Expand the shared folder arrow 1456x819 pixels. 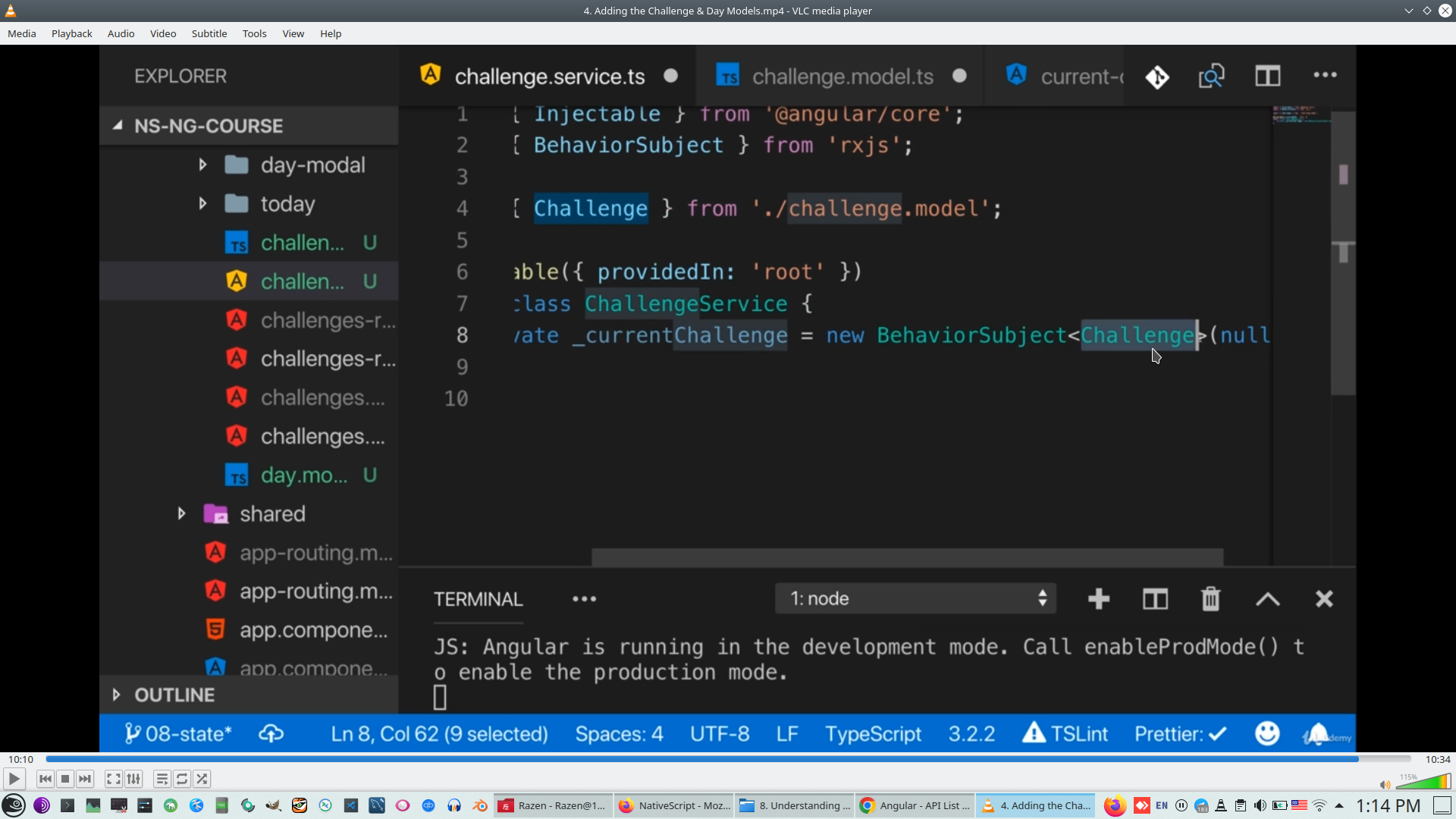pos(181,513)
